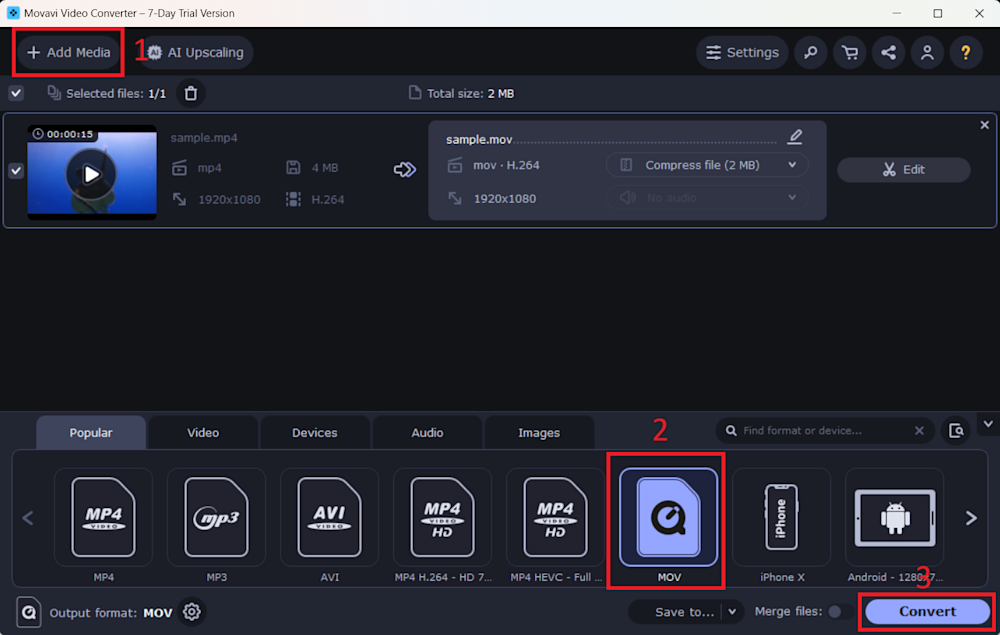This screenshot has height=635, width=1000.
Task: Choose the Android tablet preset
Action: point(895,517)
